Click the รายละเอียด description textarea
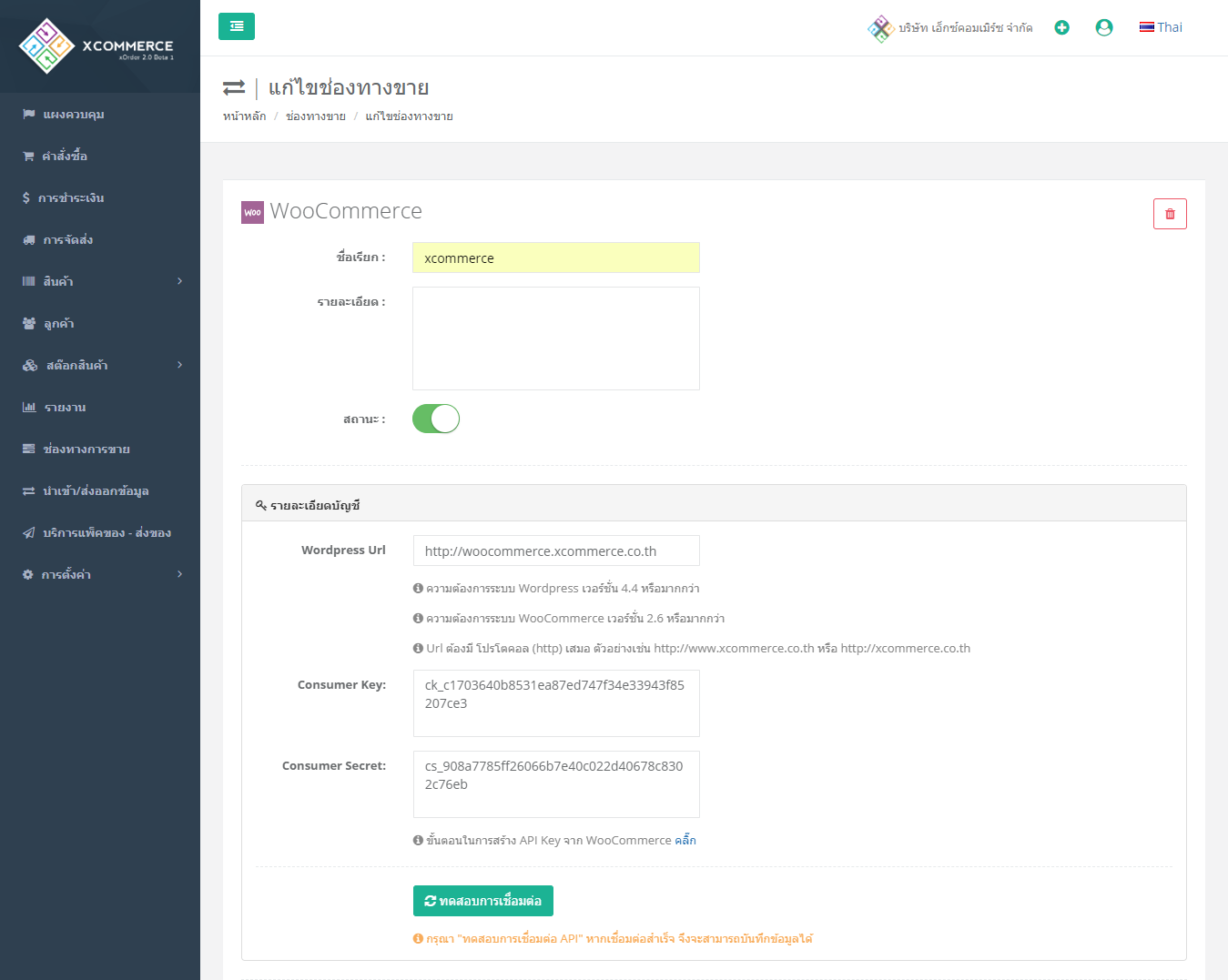The image size is (1228, 980). tap(556, 338)
